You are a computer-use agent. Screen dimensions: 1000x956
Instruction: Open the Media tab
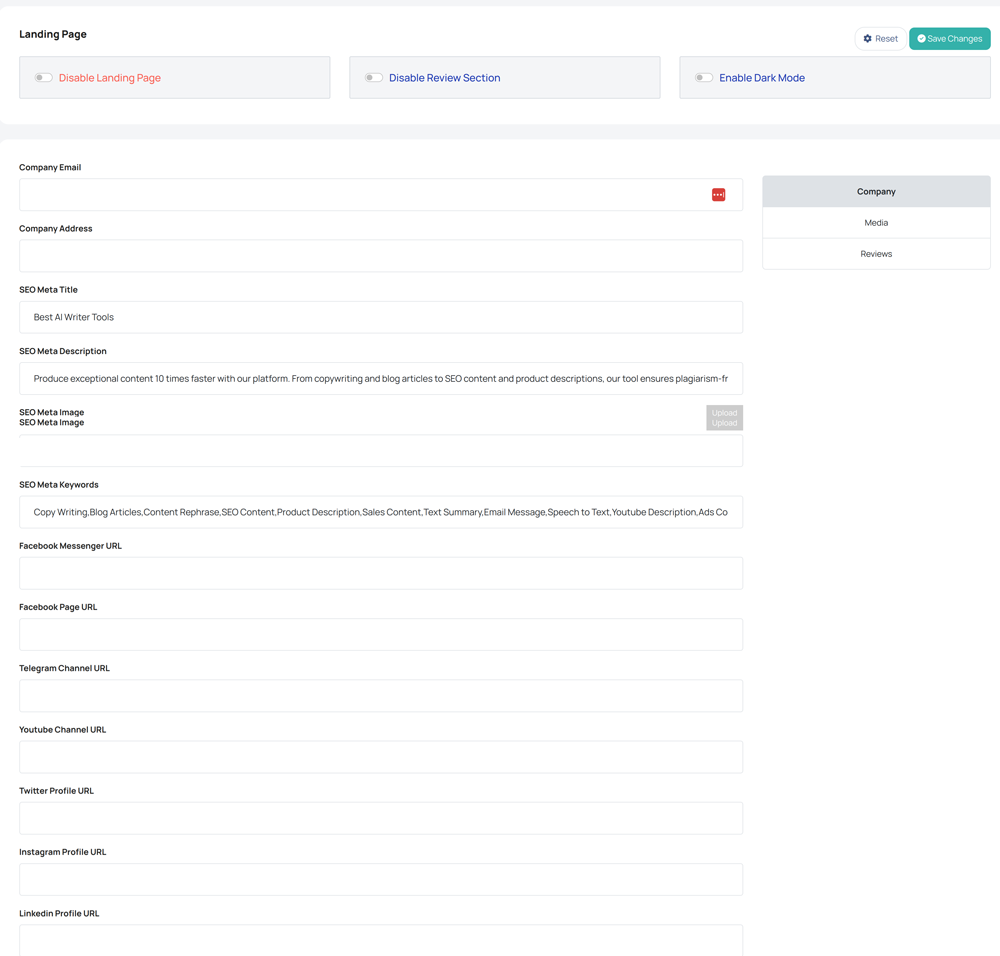[x=876, y=223]
